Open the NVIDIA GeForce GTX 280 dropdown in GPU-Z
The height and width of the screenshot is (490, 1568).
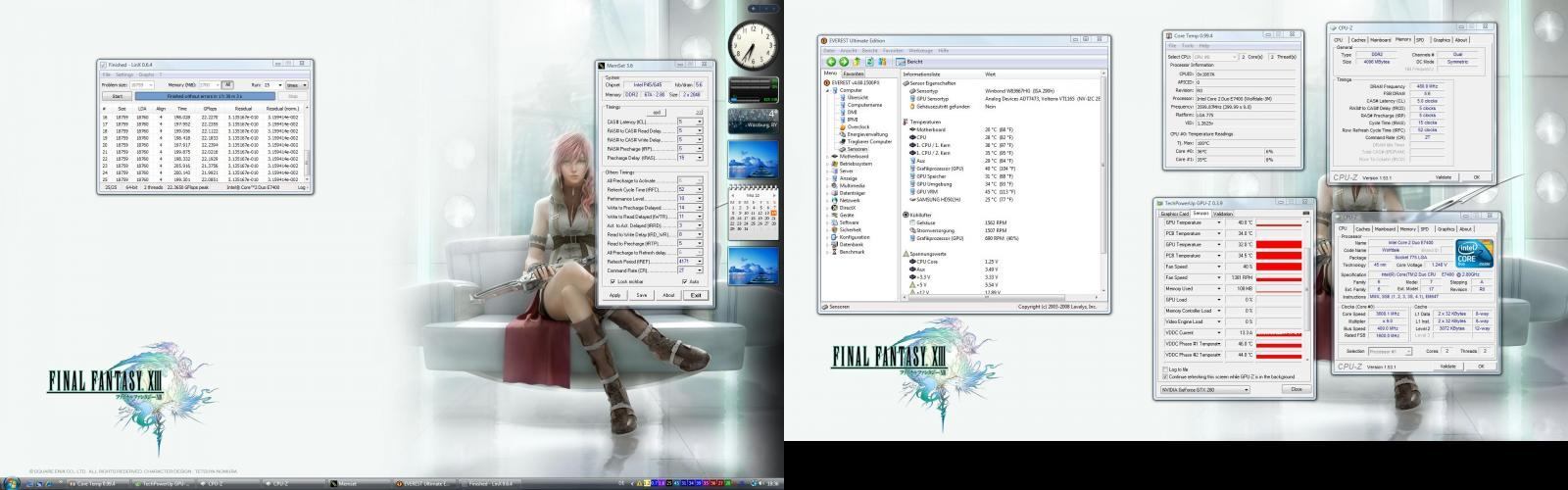[1205, 389]
